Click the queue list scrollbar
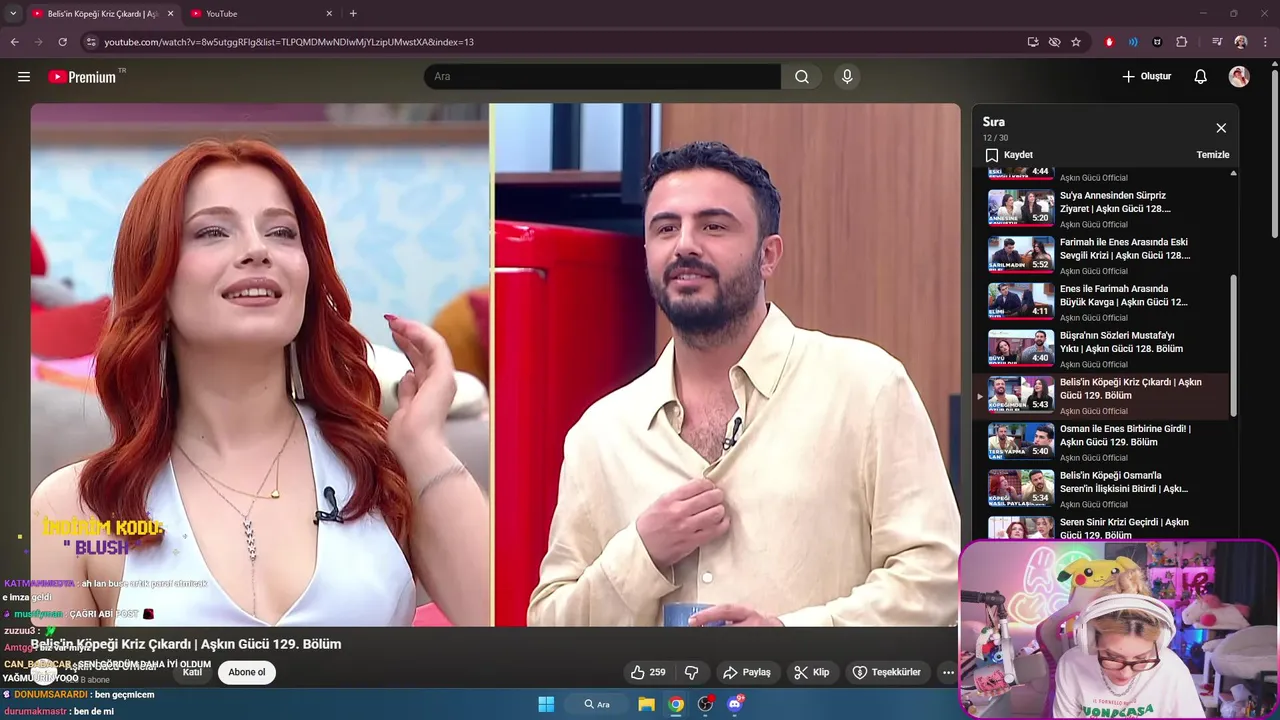The image size is (1280, 720). pyautogui.click(x=1233, y=345)
